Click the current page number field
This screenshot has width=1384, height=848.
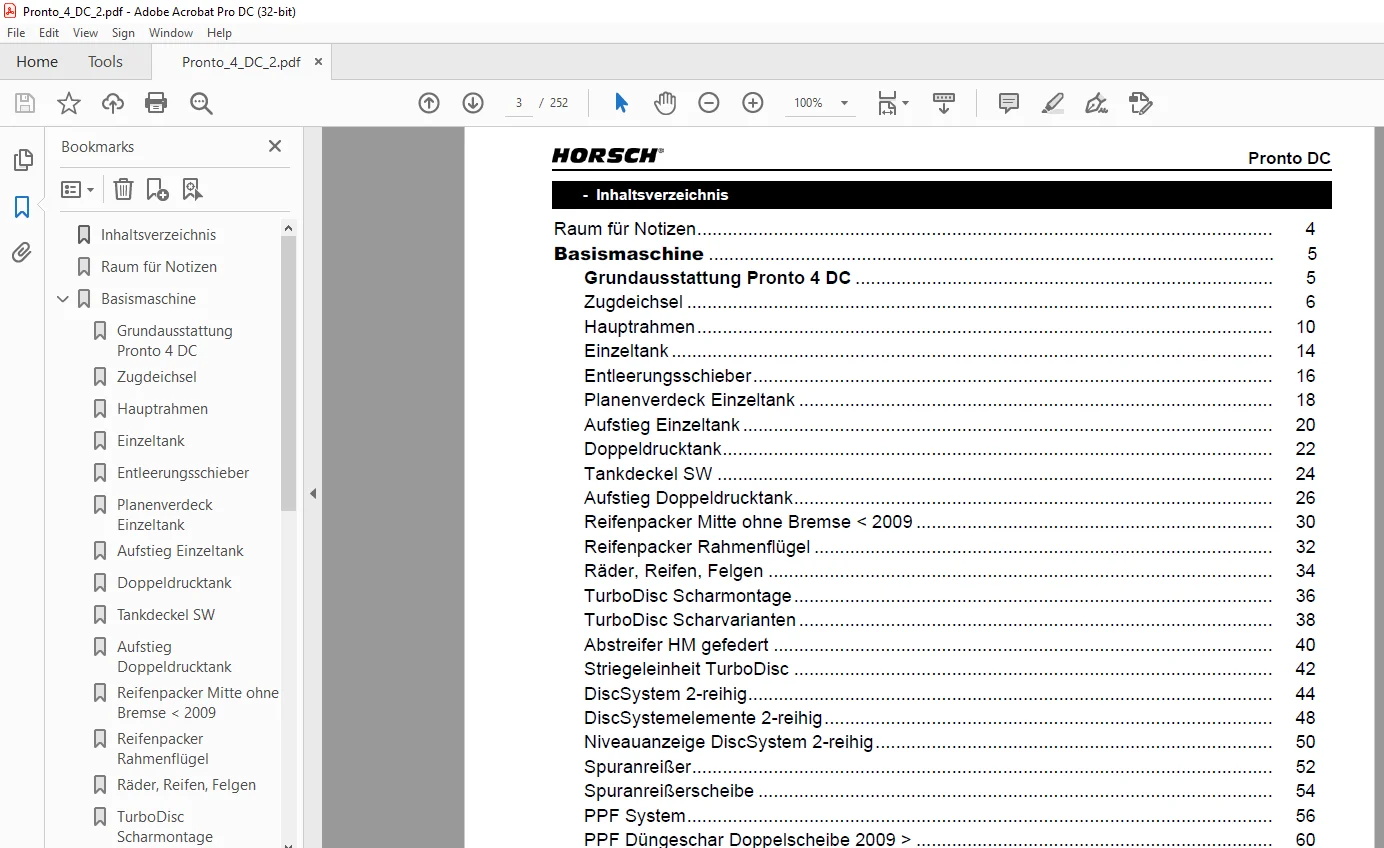tap(519, 103)
